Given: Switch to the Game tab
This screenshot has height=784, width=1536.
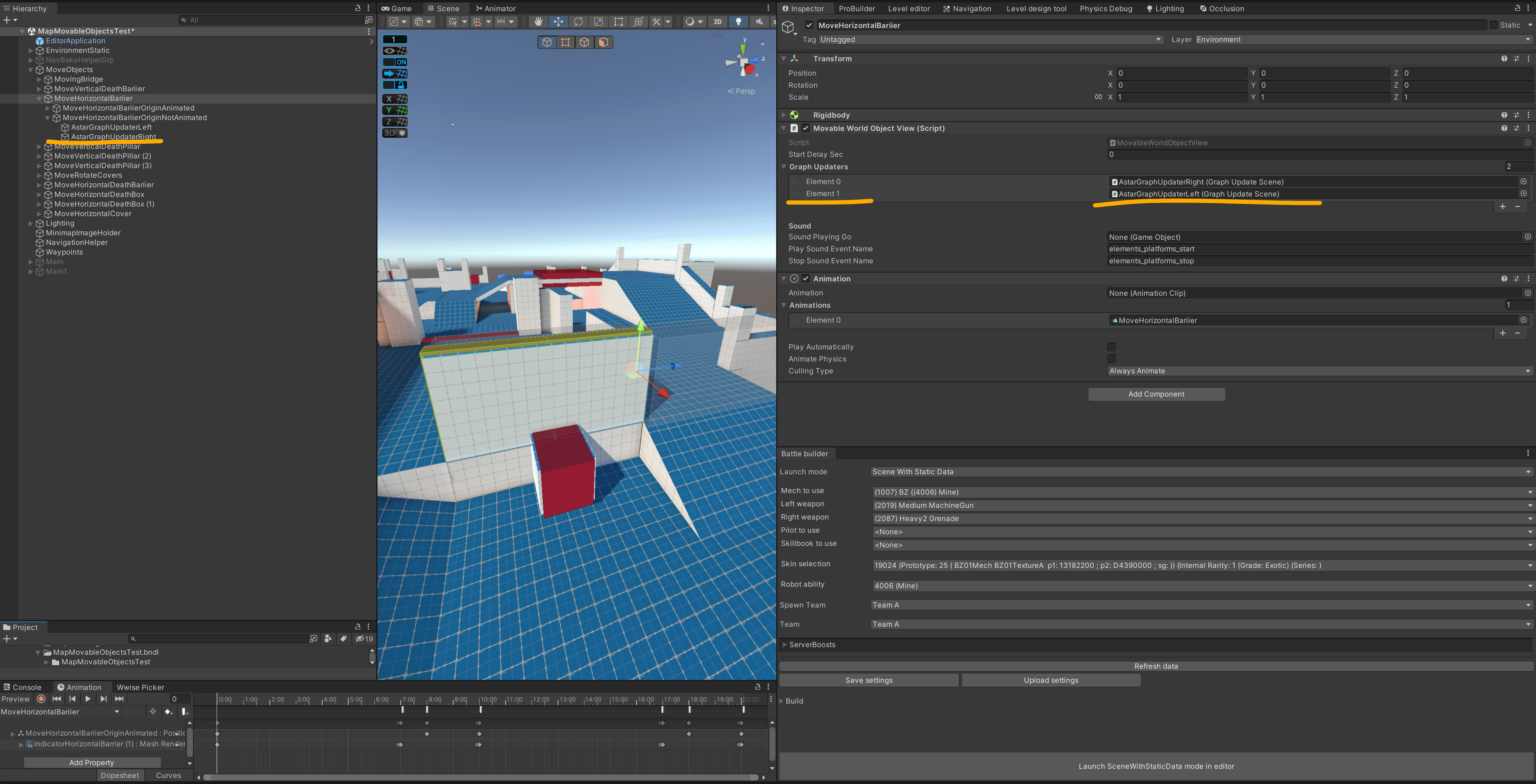Looking at the screenshot, I should [x=397, y=8].
